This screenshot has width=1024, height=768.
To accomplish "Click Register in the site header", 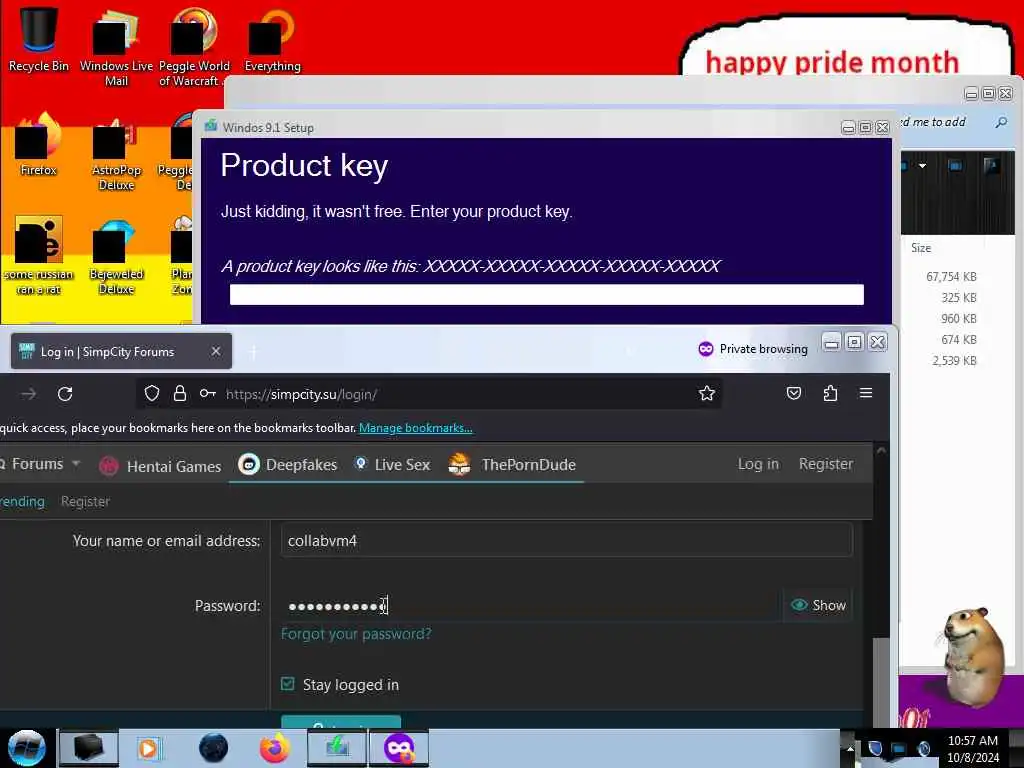I will 825,464.
